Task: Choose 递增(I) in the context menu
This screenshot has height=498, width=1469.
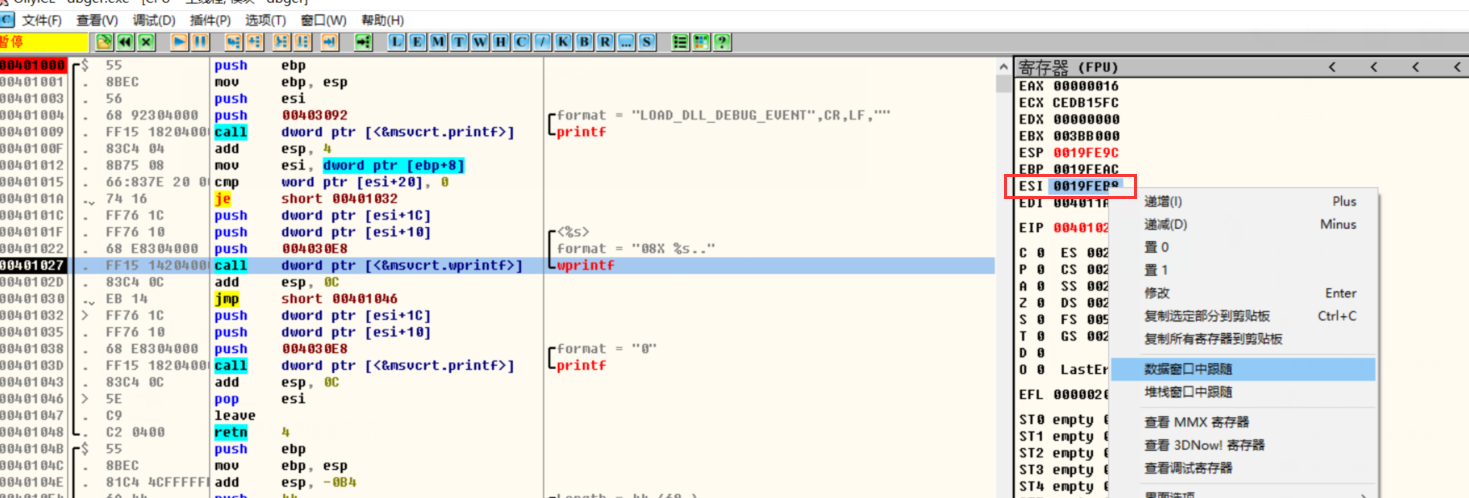Action: click(1244, 201)
